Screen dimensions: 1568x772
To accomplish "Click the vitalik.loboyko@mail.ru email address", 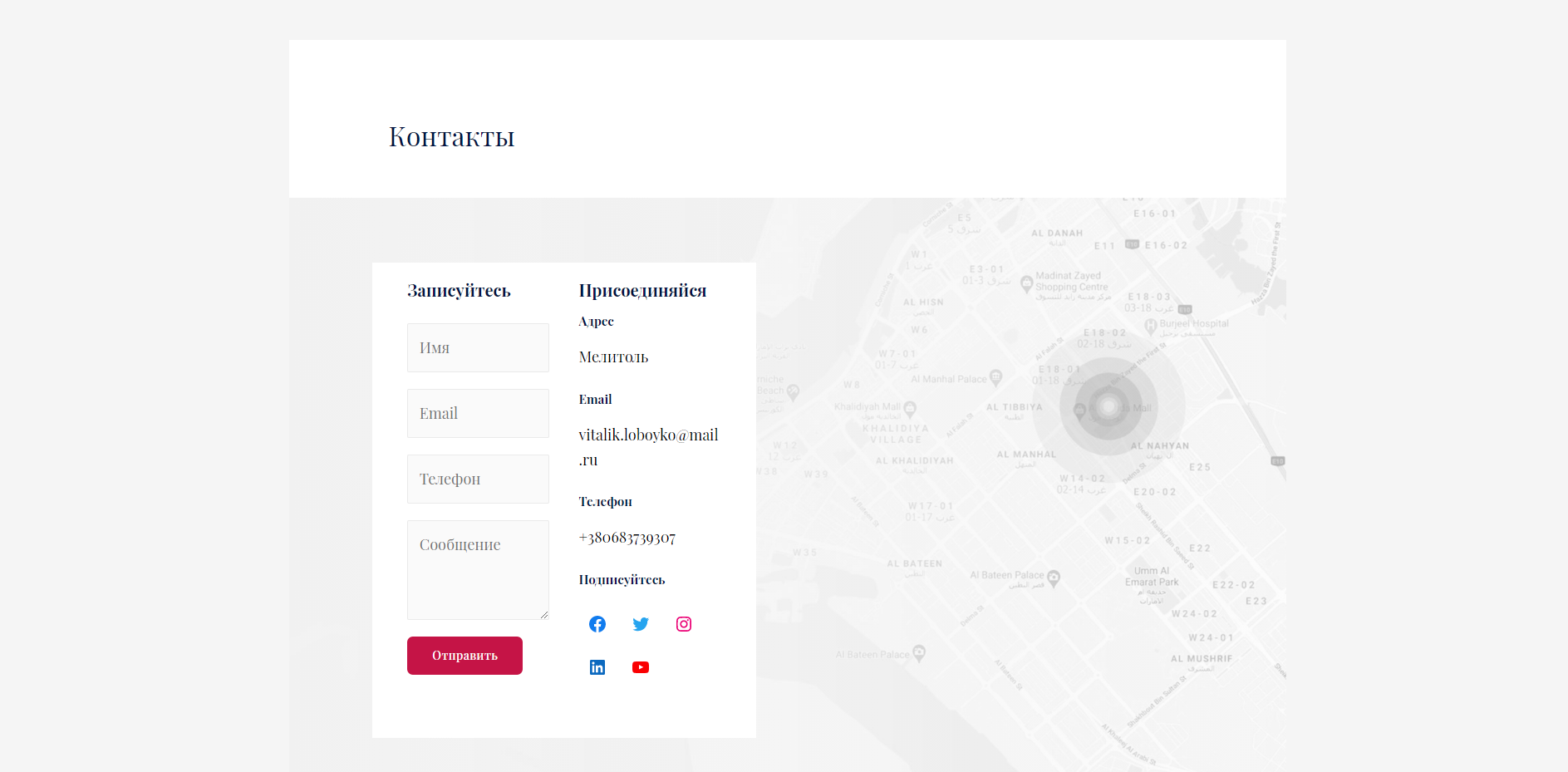I will pos(648,435).
